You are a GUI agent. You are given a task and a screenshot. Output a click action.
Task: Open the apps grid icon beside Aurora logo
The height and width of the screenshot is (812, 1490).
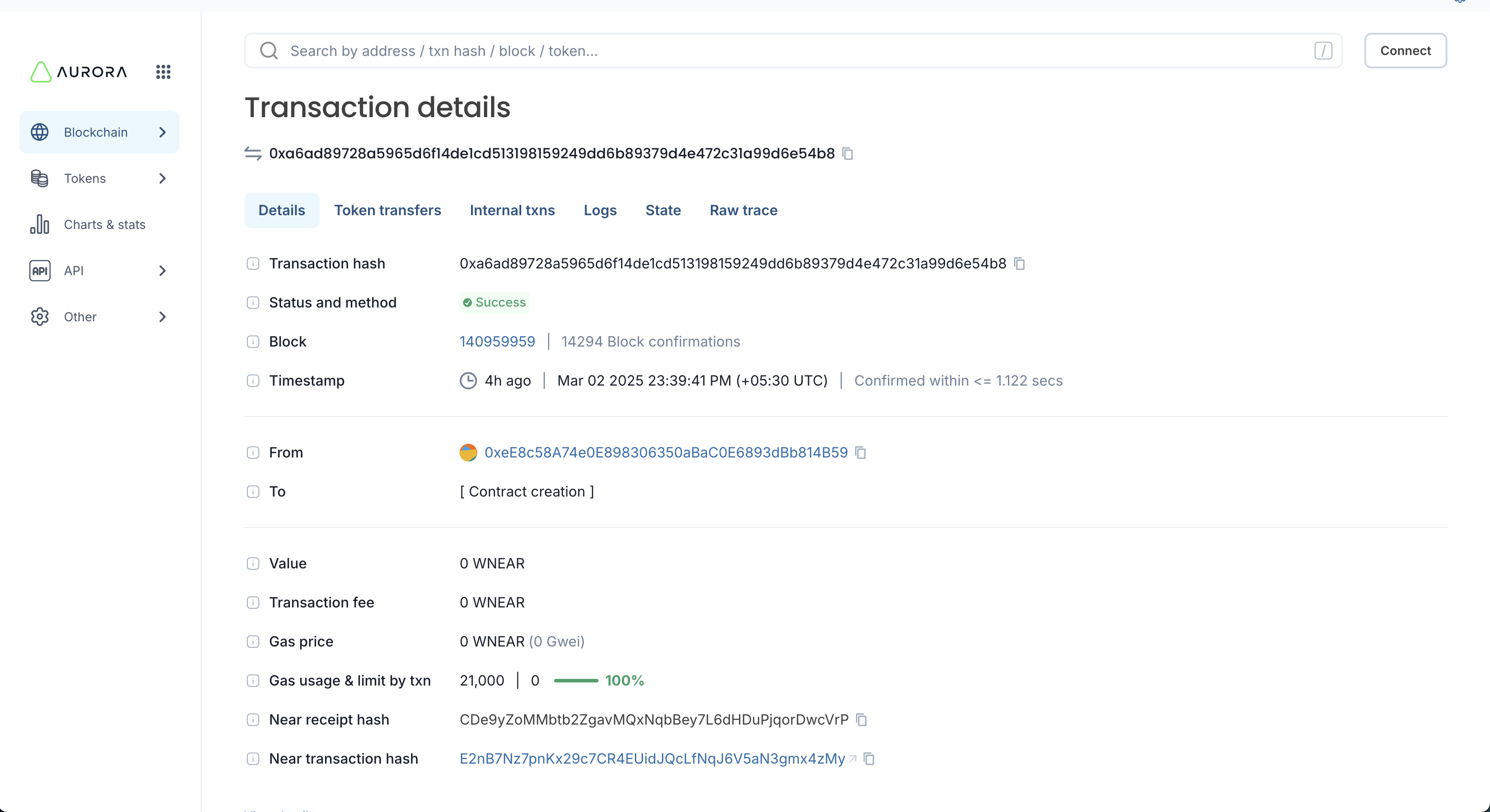[163, 72]
